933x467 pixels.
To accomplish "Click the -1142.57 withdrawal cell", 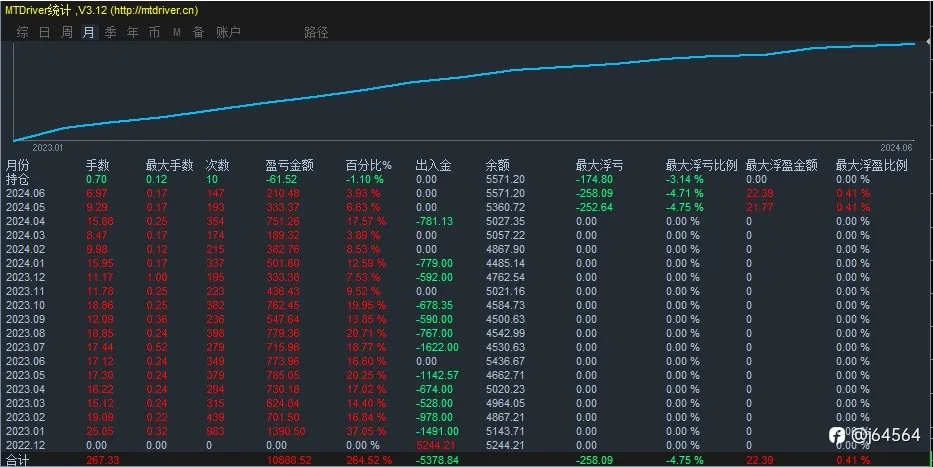I will coord(437,375).
